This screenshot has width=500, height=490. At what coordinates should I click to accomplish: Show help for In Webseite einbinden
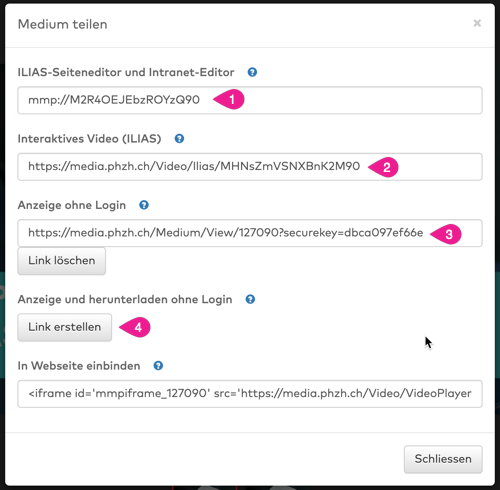pyautogui.click(x=158, y=366)
